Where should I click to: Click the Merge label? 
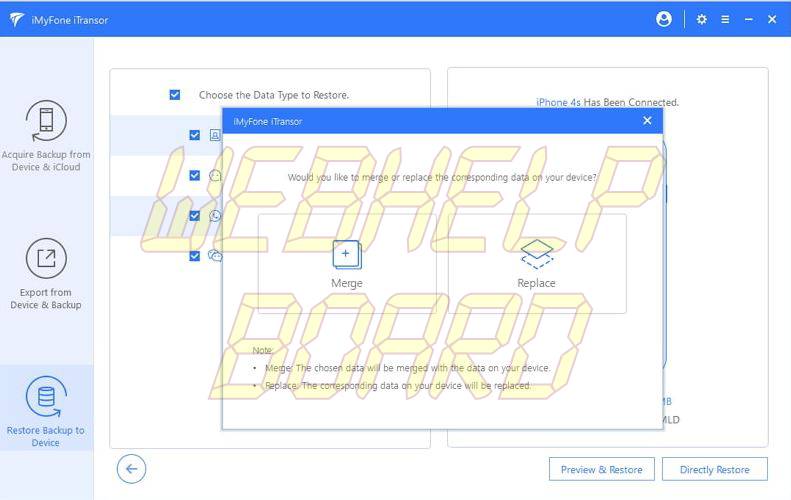click(x=347, y=283)
